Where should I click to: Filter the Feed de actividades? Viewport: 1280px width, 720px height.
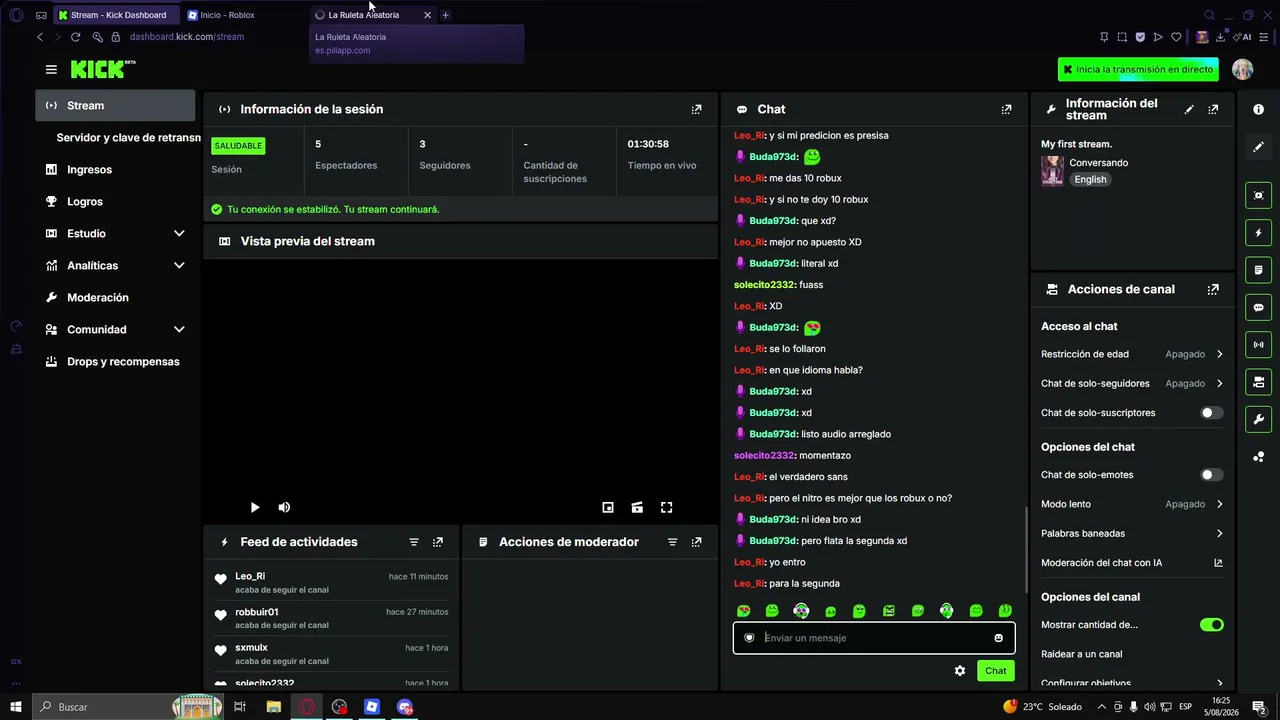pos(413,542)
